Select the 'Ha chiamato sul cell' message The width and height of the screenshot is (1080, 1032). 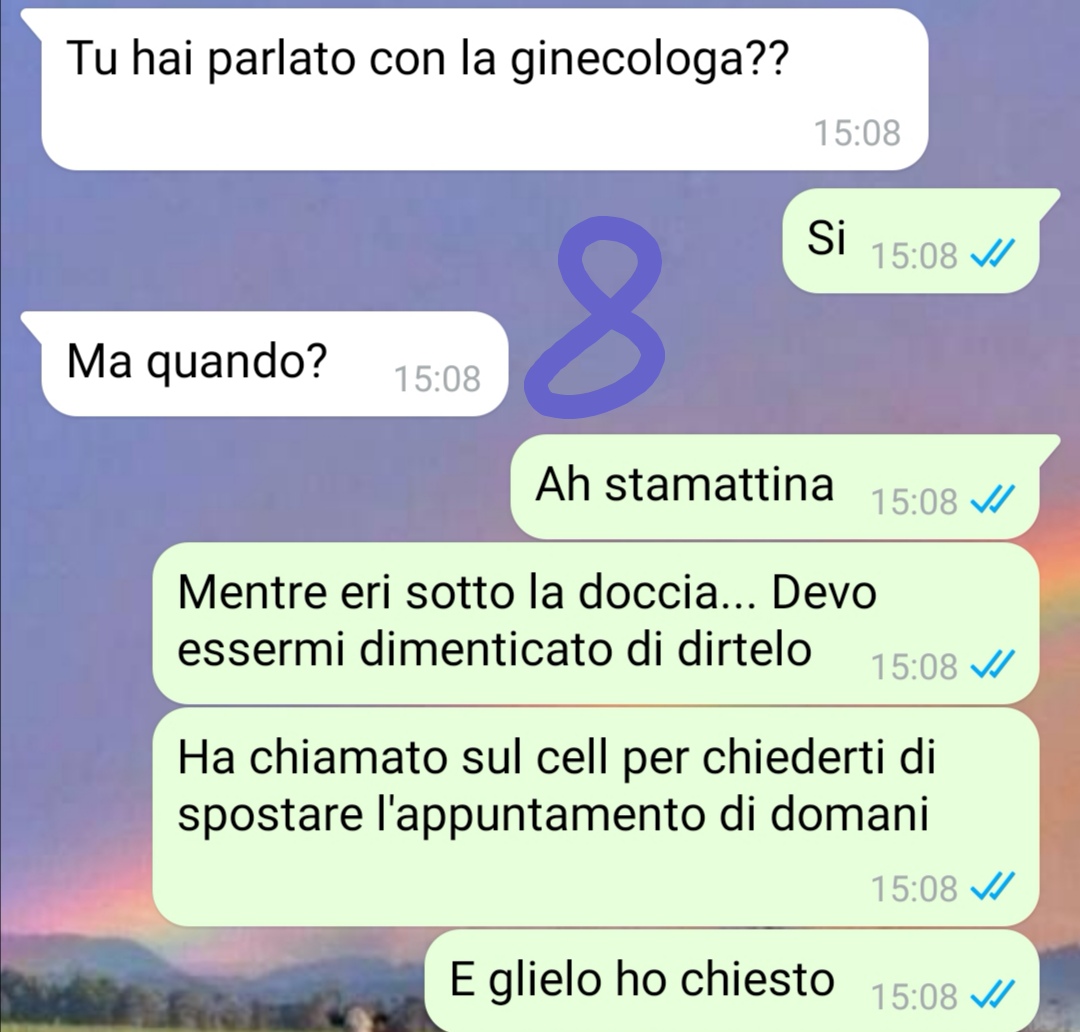click(596, 816)
